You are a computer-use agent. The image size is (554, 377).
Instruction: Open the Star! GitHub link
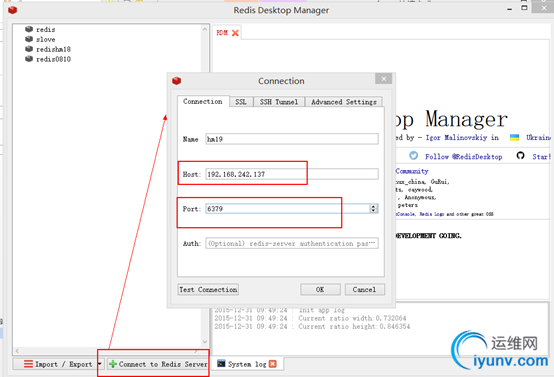[542, 157]
